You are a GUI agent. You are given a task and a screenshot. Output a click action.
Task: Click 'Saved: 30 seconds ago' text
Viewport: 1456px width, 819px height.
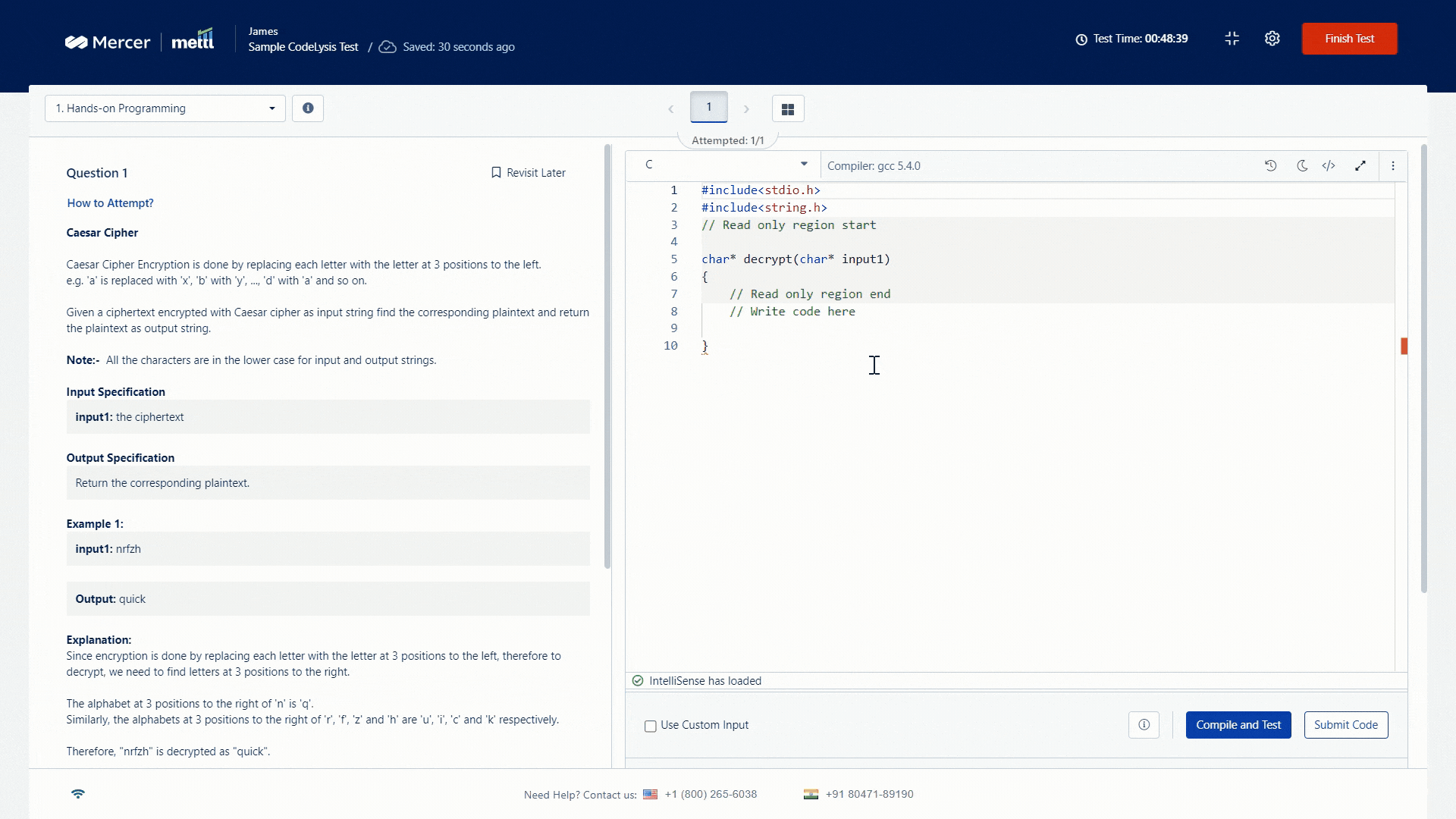click(x=459, y=47)
